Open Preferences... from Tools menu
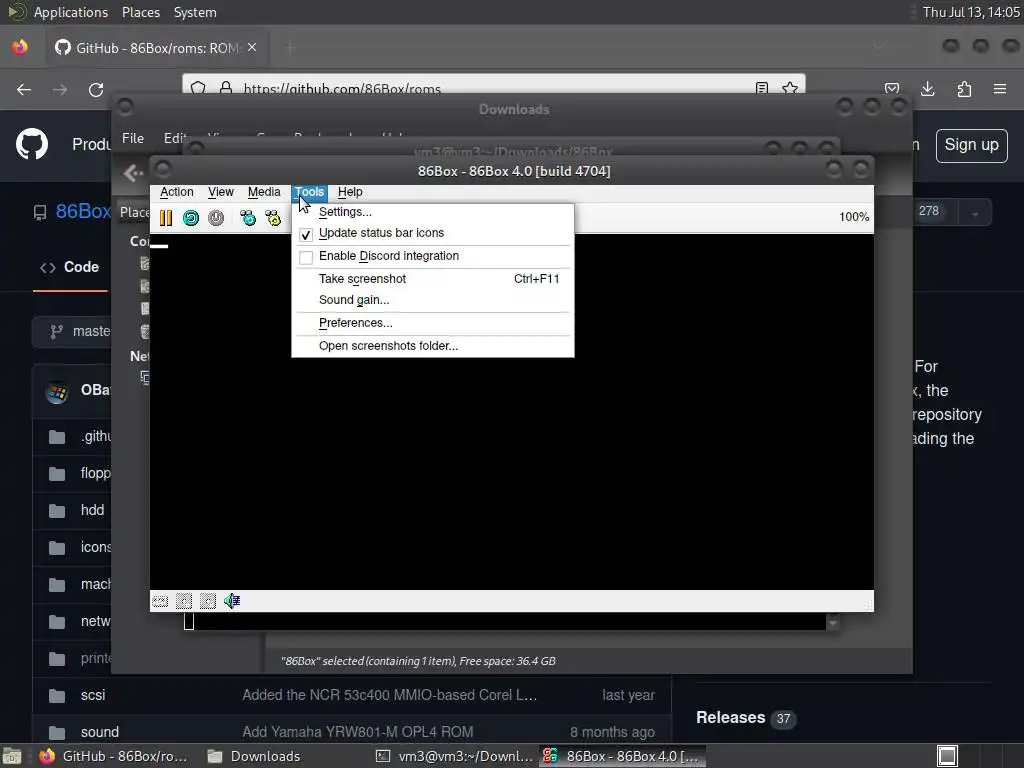1024x768 pixels. click(x=432, y=323)
